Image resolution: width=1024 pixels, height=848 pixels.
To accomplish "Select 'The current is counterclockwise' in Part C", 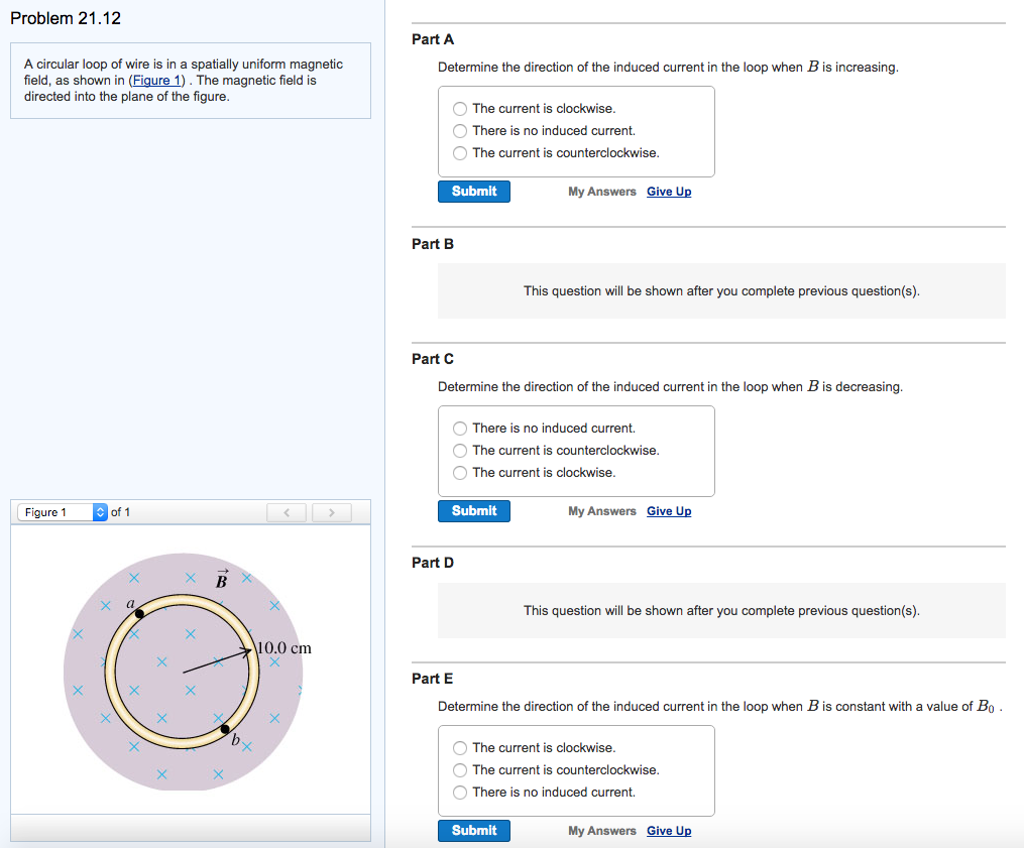I will tap(460, 450).
